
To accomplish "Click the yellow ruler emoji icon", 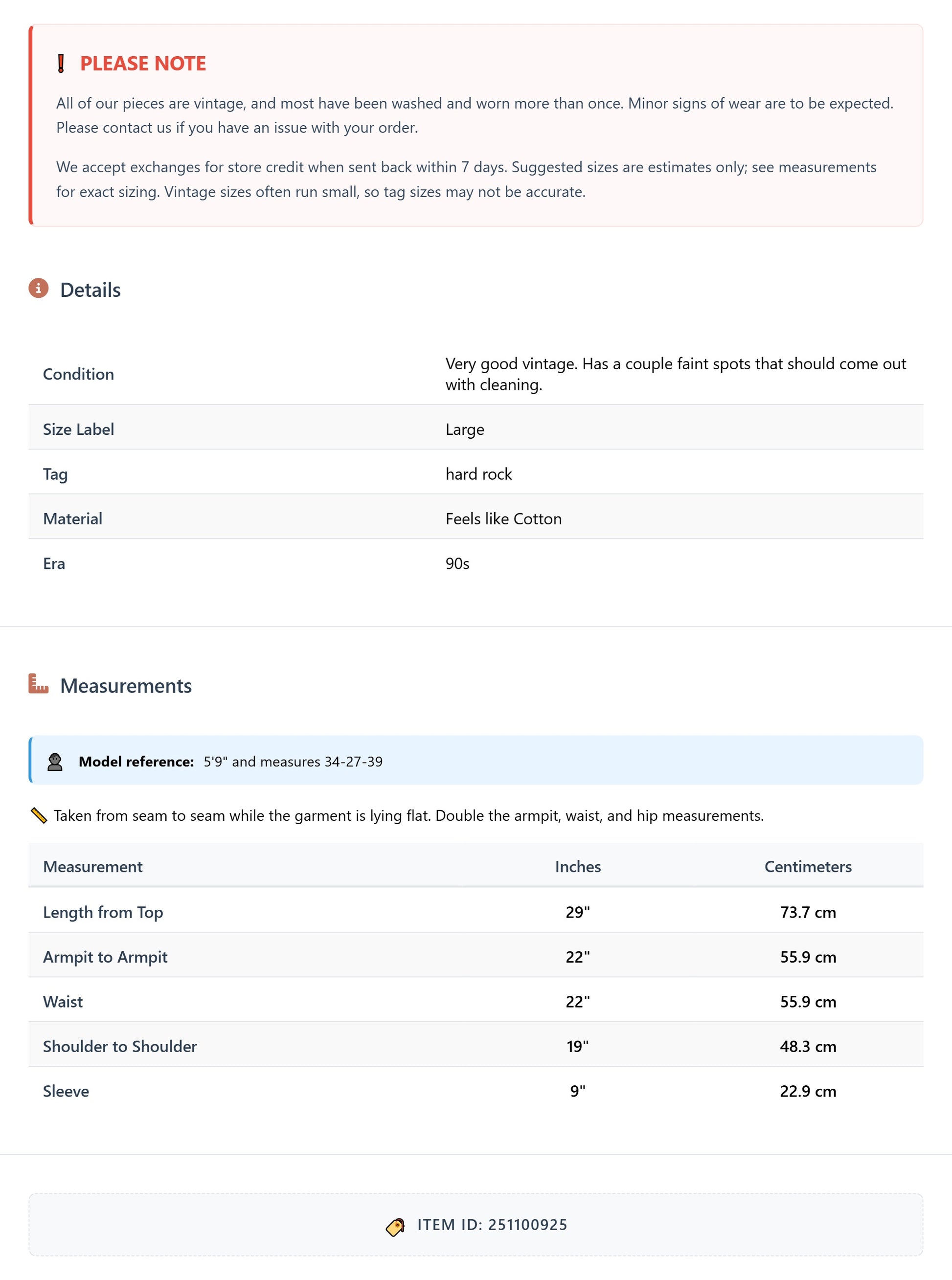I will coord(39,815).
